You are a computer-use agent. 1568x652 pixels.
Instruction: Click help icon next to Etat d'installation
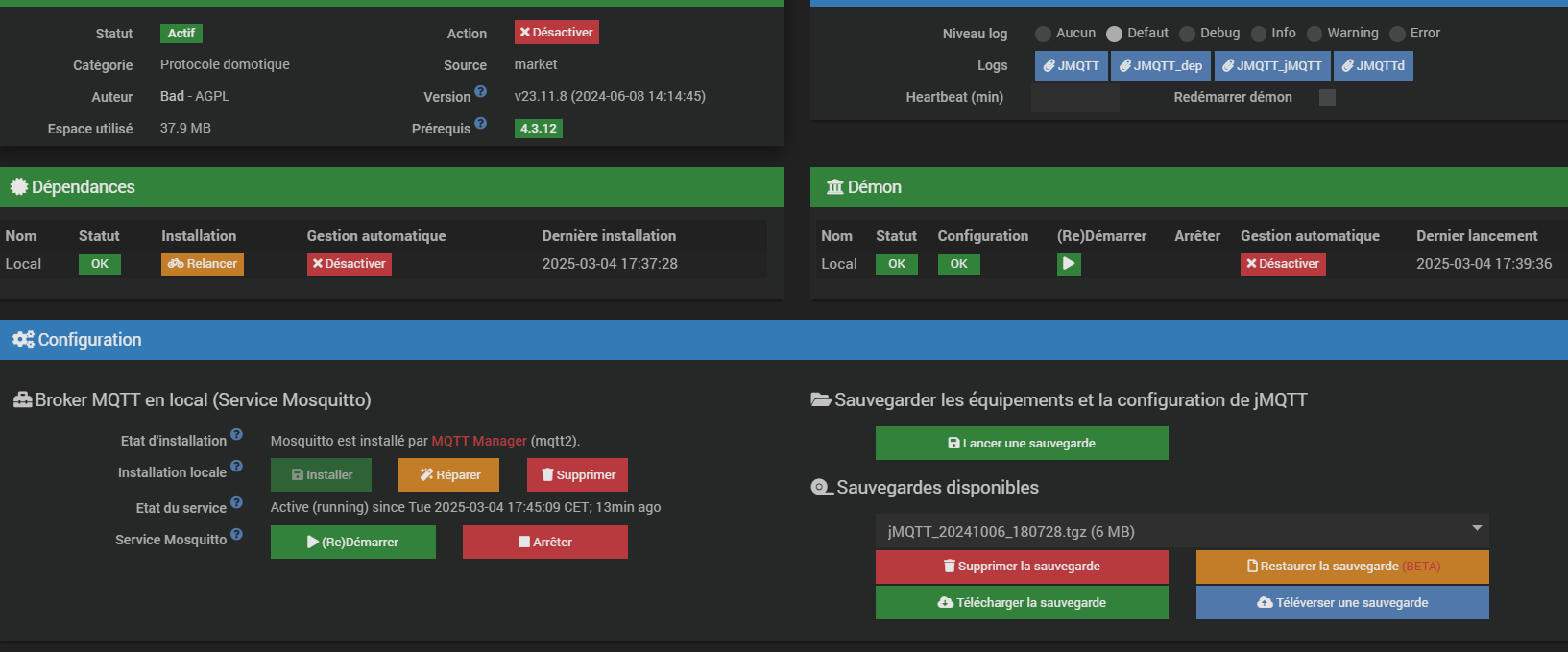click(x=236, y=435)
